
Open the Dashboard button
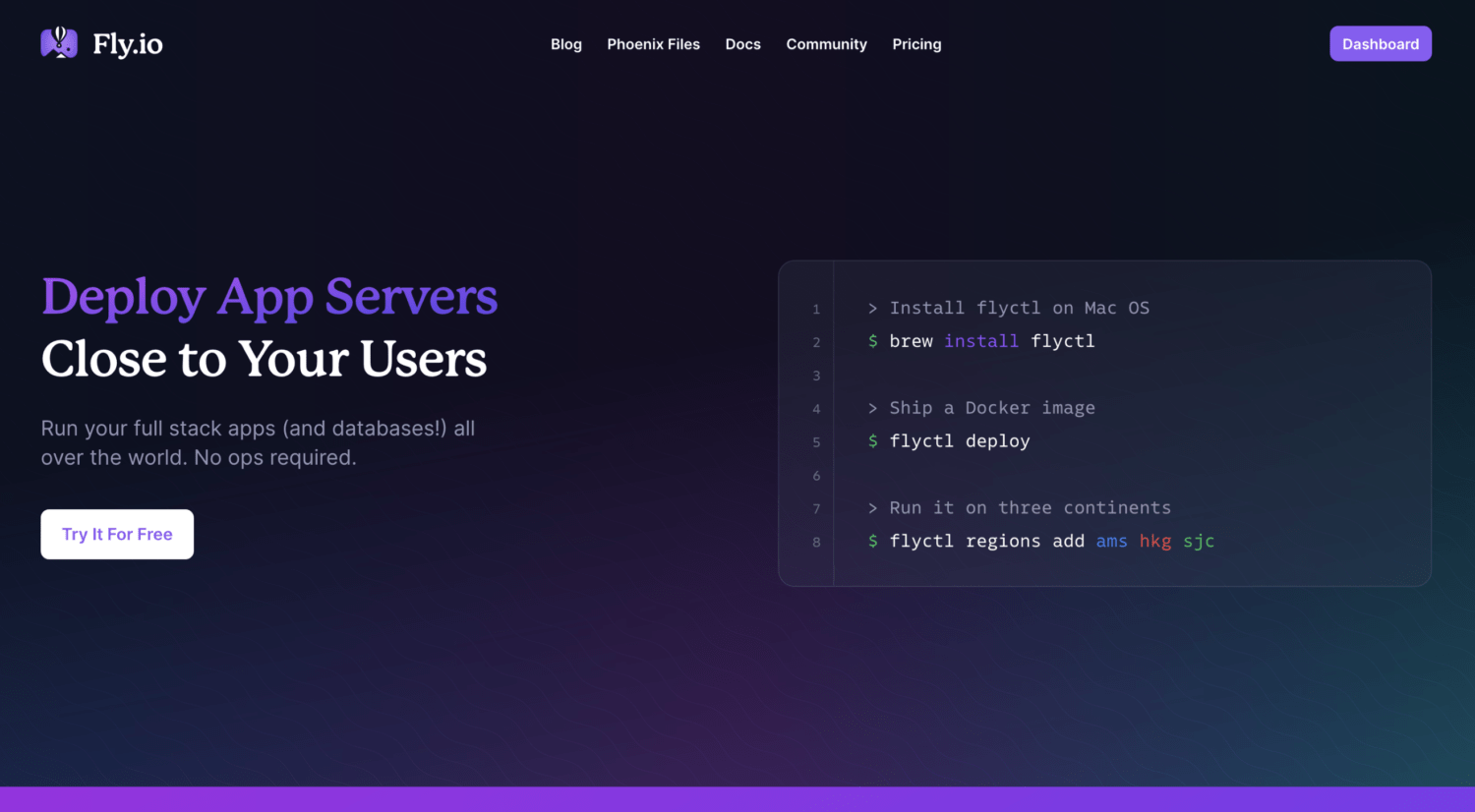pos(1380,44)
